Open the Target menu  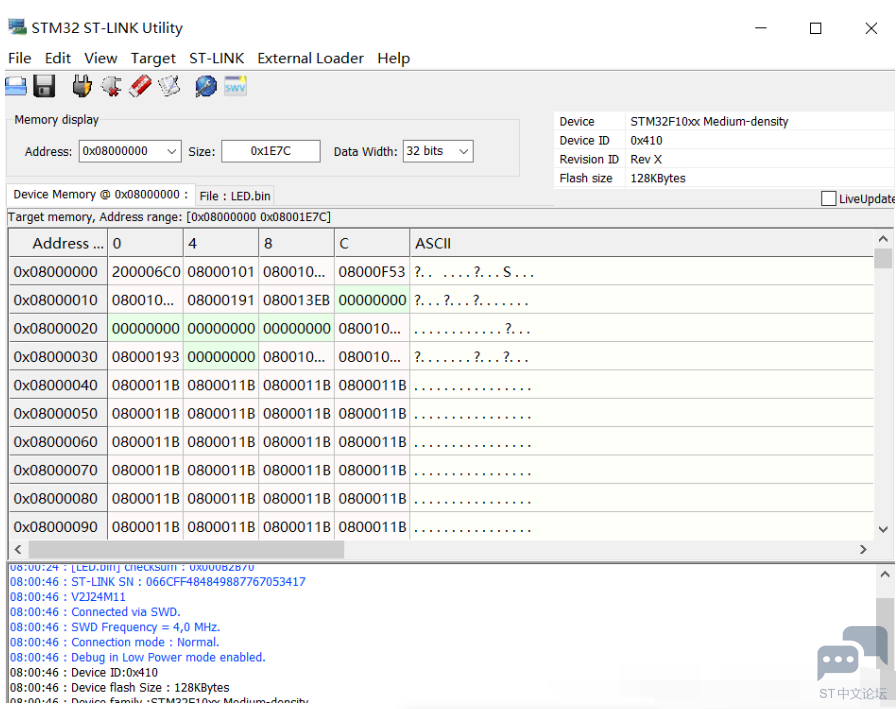(153, 58)
